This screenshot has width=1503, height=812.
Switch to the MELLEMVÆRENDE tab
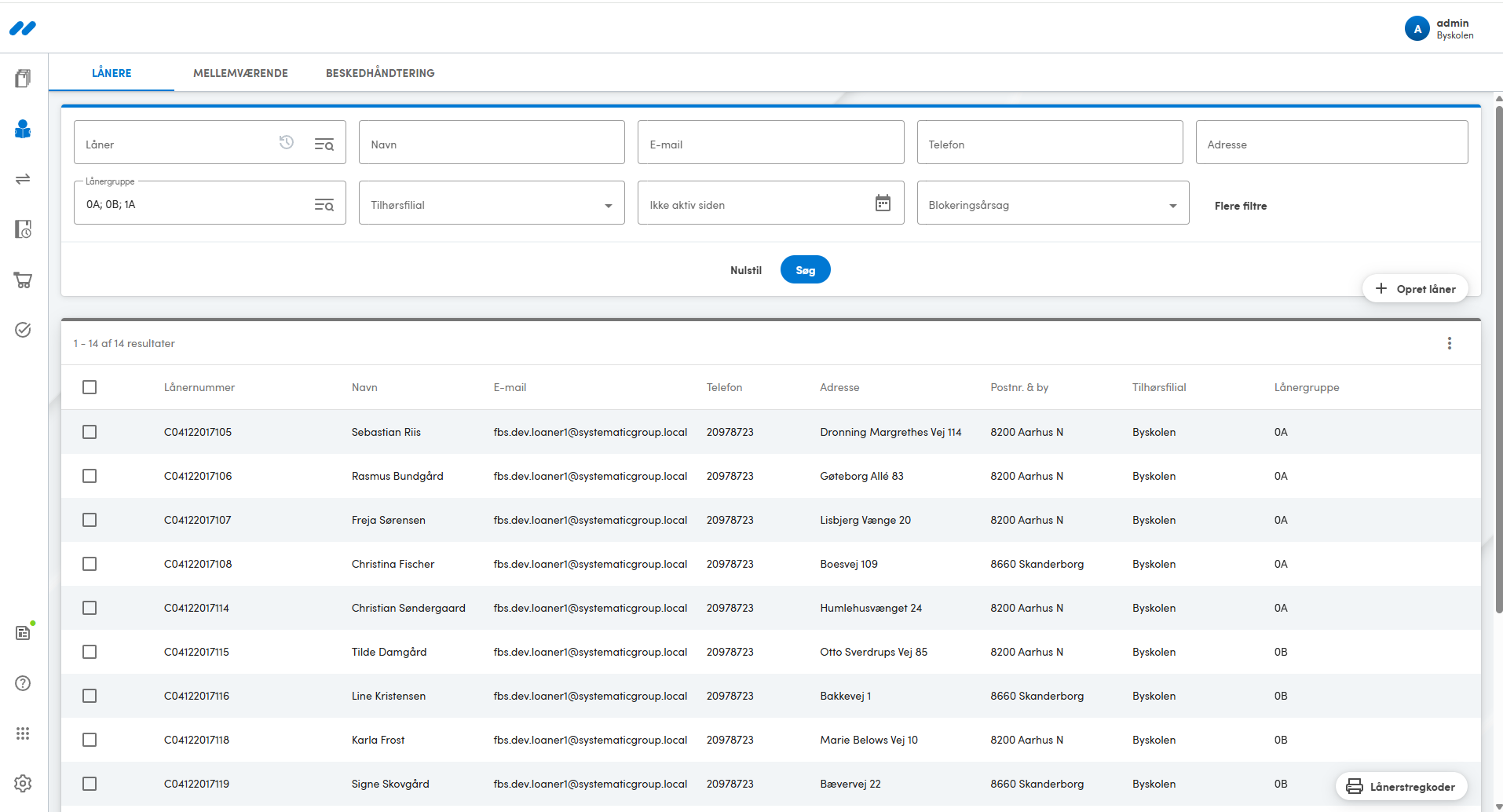240,73
